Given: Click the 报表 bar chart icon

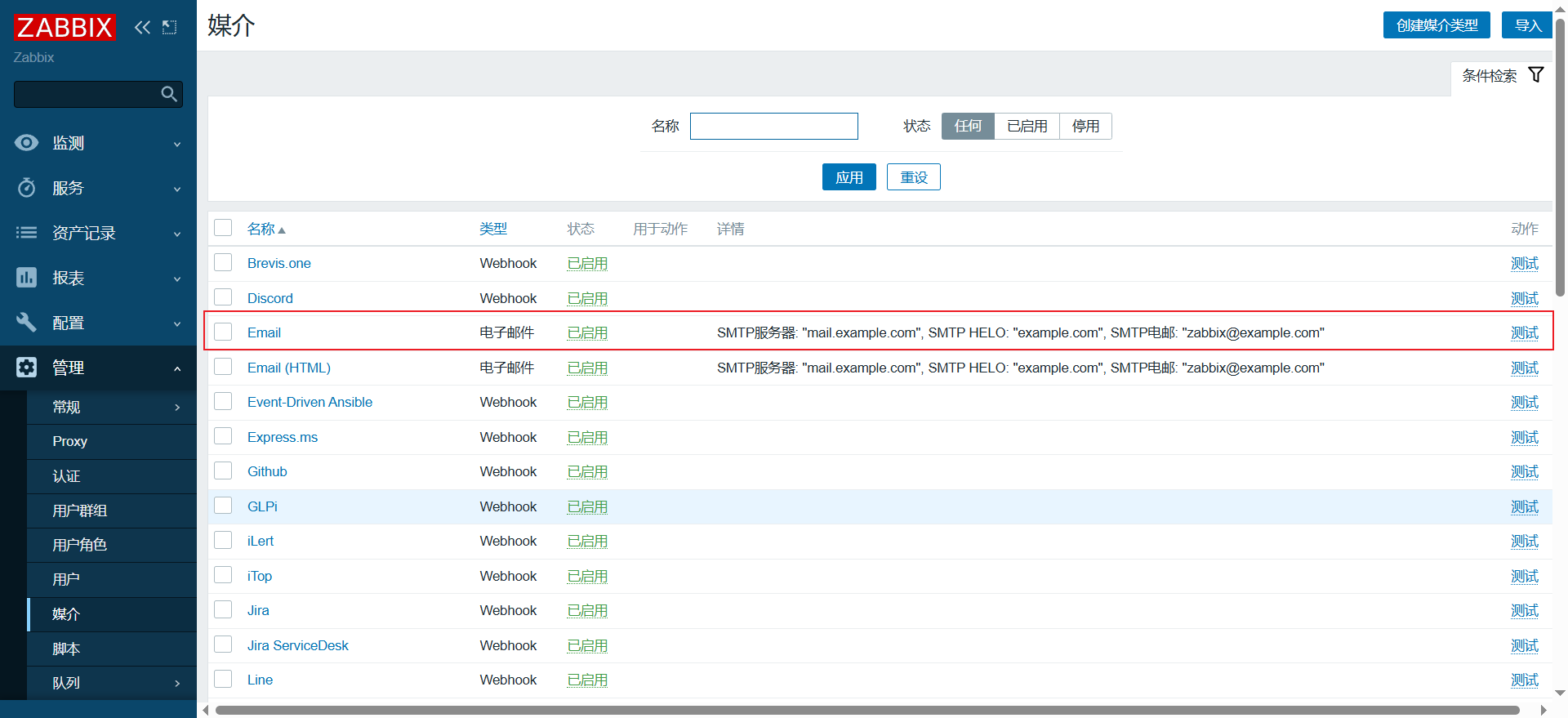Looking at the screenshot, I should click(x=26, y=278).
